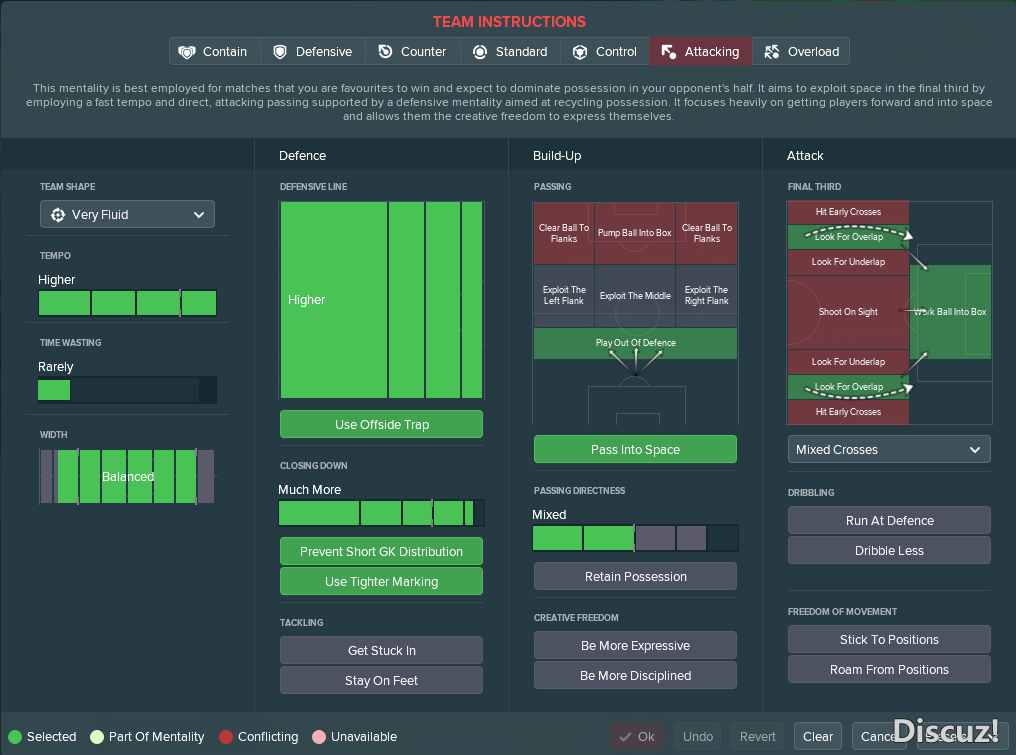
Task: Select Exploit The Right Flank zone
Action: (706, 296)
